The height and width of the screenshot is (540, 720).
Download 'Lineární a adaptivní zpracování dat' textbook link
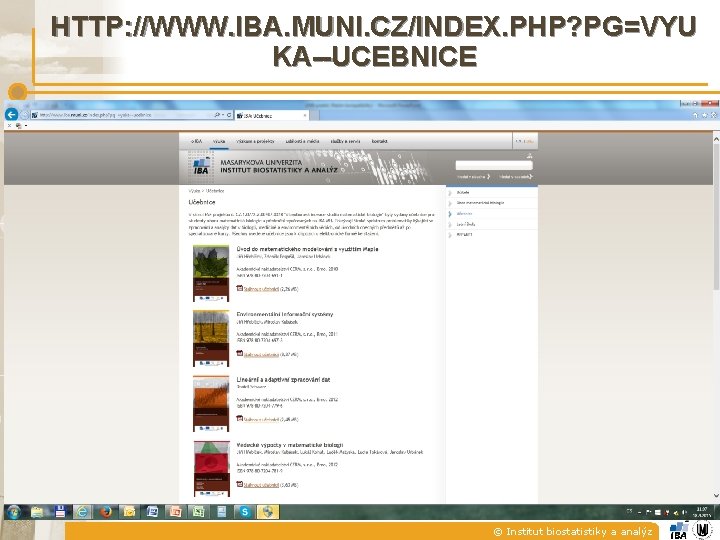click(261, 420)
